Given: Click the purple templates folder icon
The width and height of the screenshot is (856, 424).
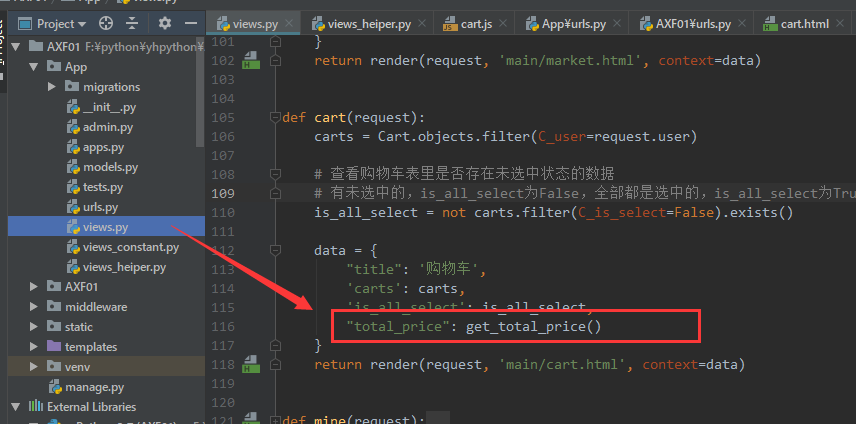Looking at the screenshot, I should coord(54,346).
